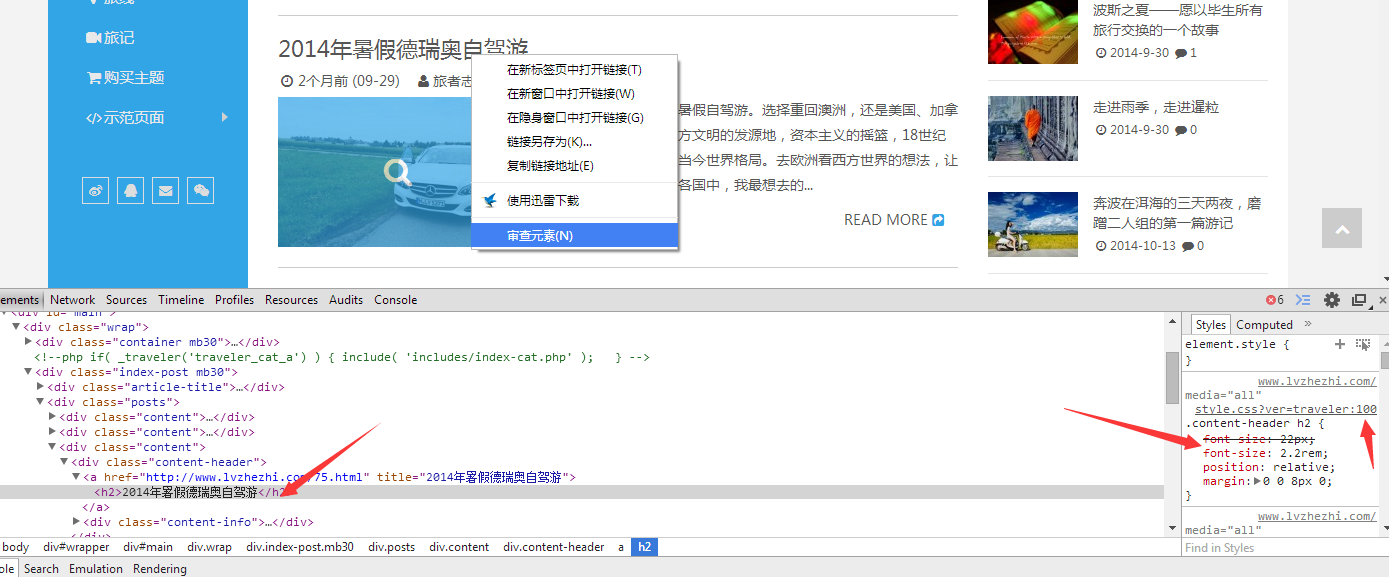This screenshot has width=1389, height=577.
Task: Switch to the Network tab in DevTools
Action: coord(73,300)
